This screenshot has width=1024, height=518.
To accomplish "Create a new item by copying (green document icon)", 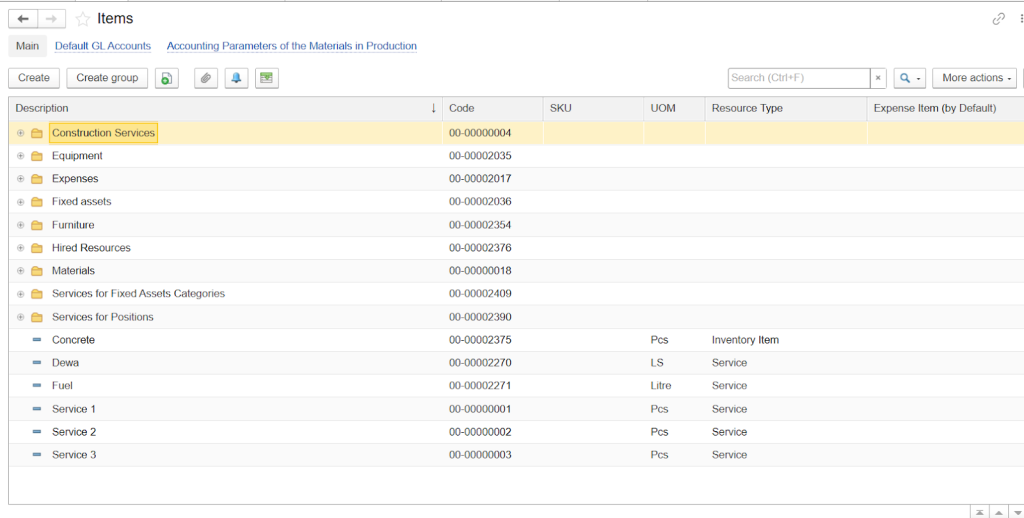I will [167, 78].
